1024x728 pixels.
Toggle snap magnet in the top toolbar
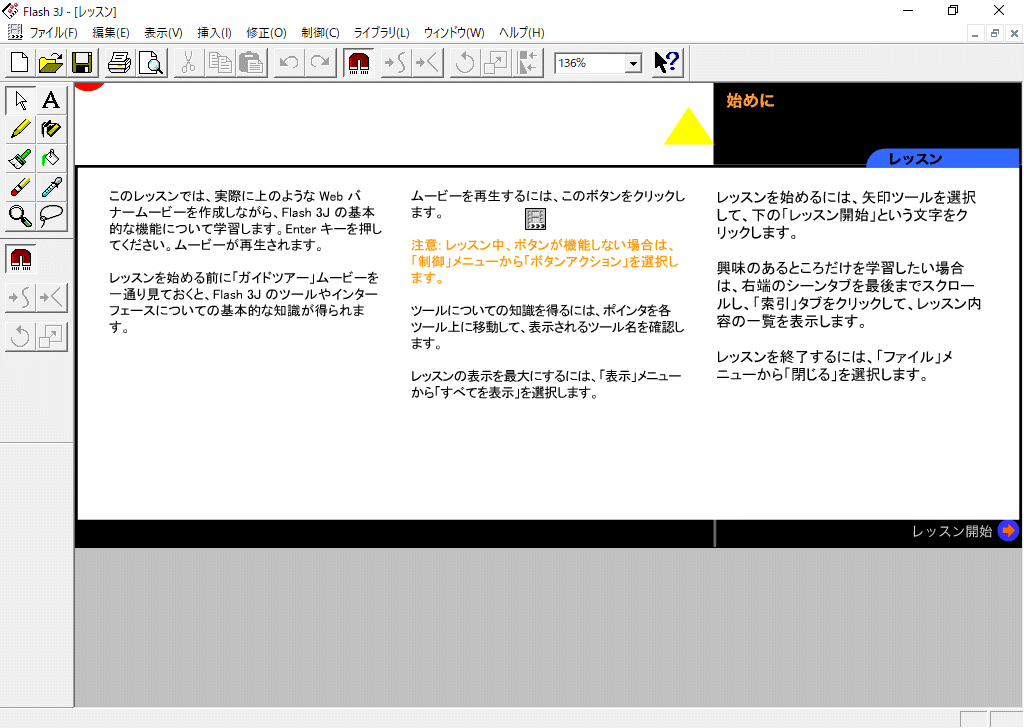pyautogui.click(x=359, y=63)
